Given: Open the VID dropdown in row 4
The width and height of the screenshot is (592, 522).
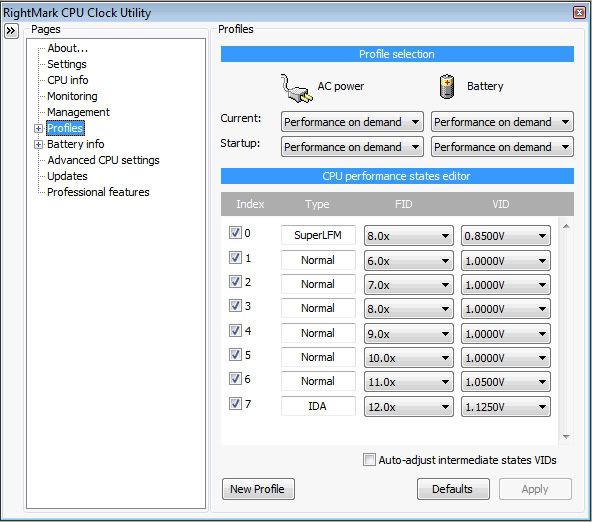Looking at the screenshot, I should (x=506, y=334).
